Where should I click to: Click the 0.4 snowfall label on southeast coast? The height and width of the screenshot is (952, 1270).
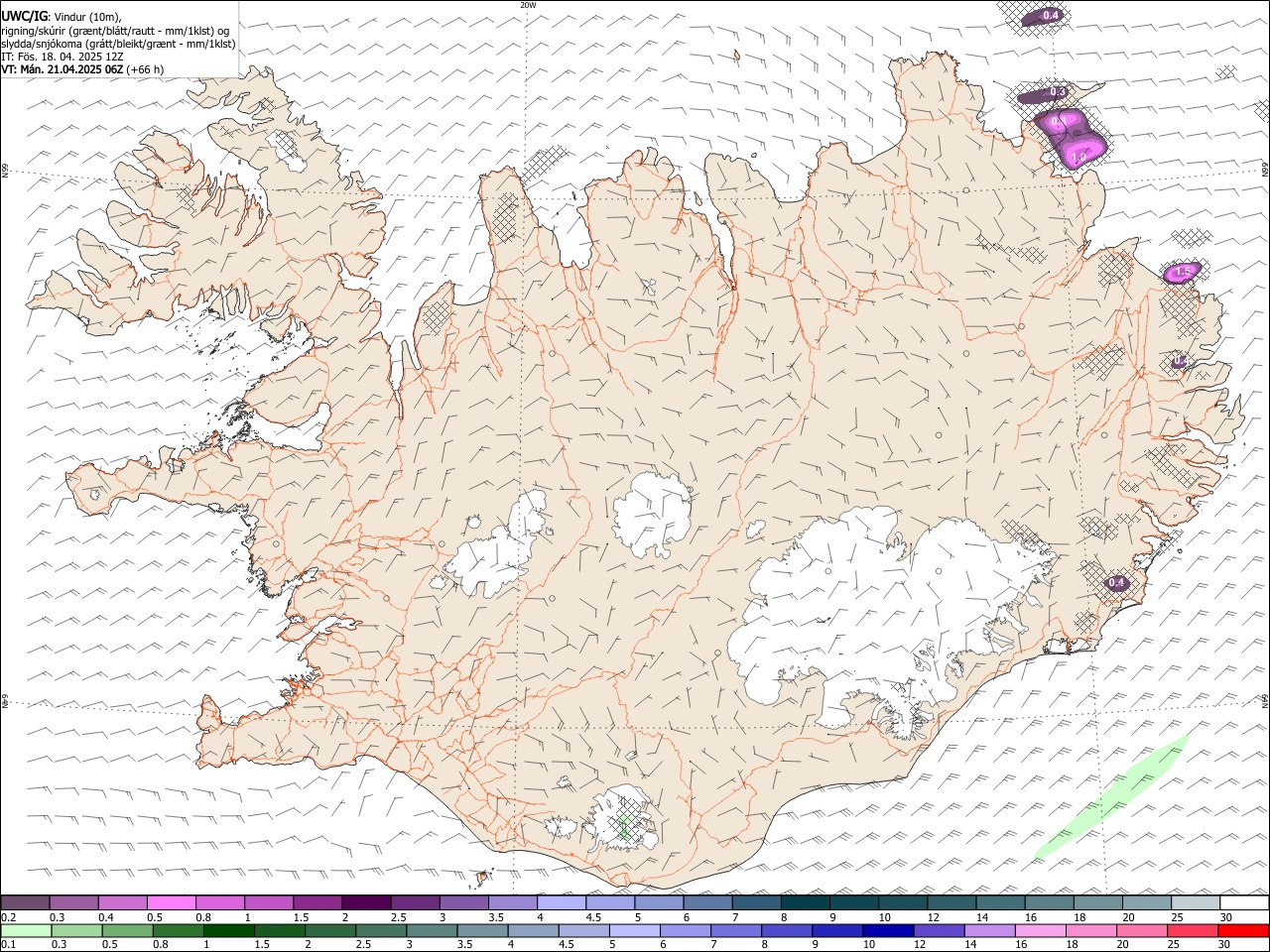[1117, 583]
